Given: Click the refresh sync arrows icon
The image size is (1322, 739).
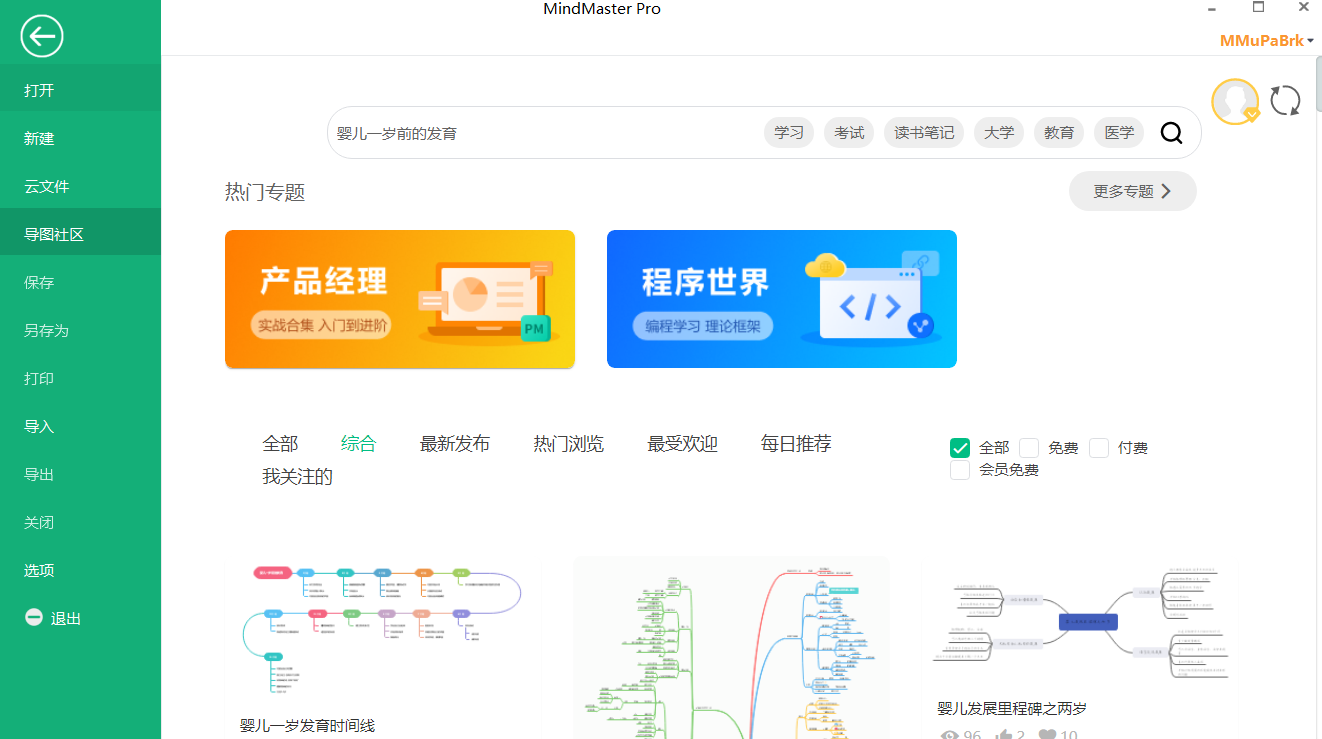Looking at the screenshot, I should click(1285, 100).
